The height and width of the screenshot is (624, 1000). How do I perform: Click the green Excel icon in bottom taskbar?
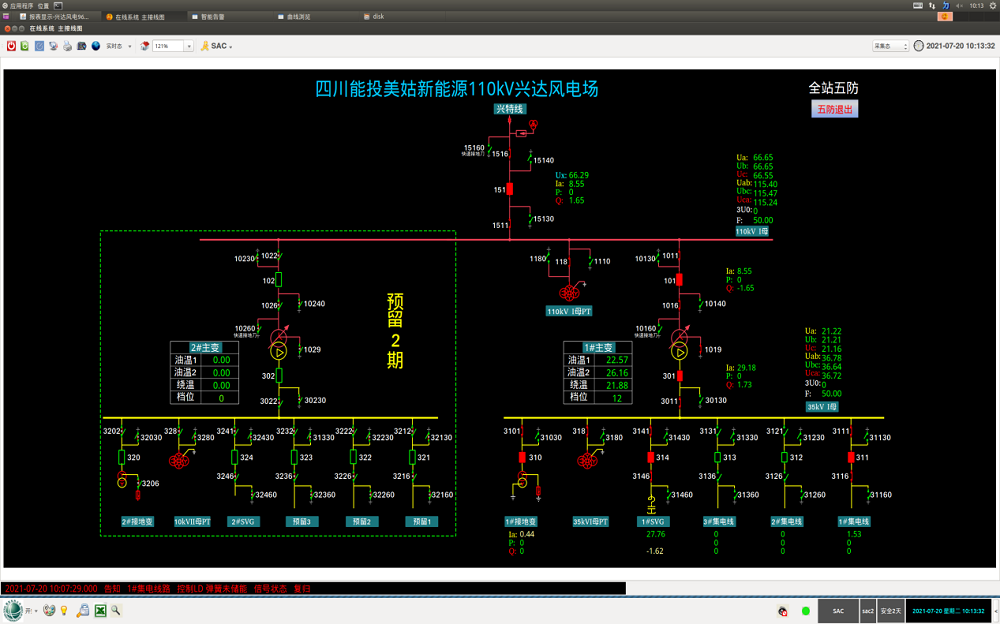pyautogui.click(x=100, y=610)
